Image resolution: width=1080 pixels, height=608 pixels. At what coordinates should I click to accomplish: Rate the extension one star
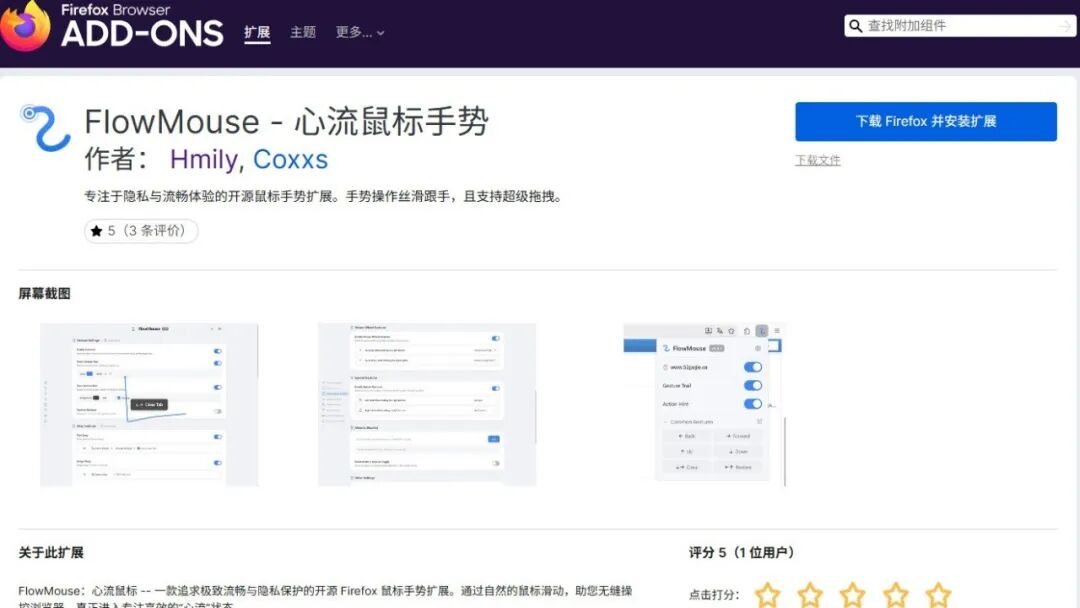(x=767, y=595)
